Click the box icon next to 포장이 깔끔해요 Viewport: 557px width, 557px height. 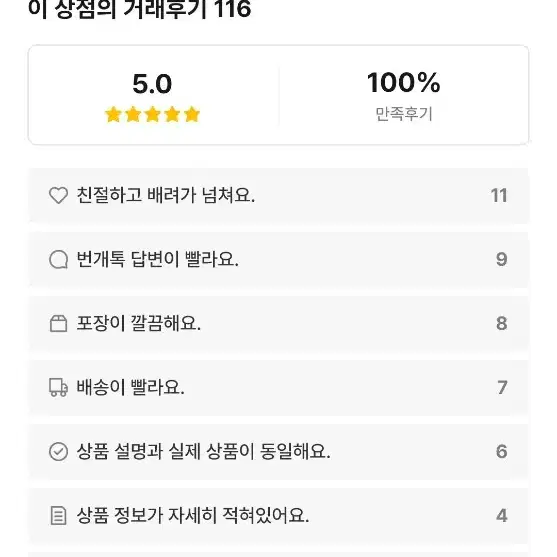(58, 323)
